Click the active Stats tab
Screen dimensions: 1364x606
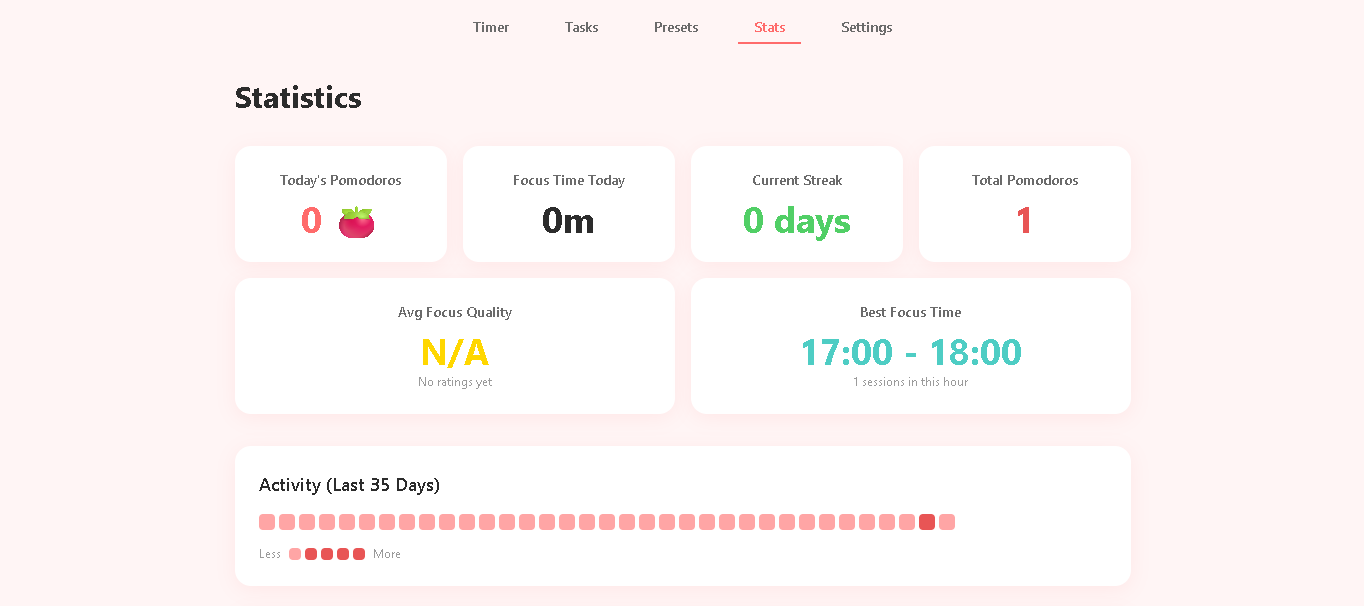(x=769, y=27)
